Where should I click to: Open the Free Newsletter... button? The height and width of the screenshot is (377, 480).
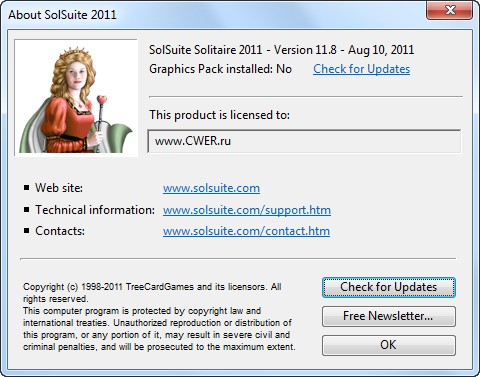(x=389, y=316)
